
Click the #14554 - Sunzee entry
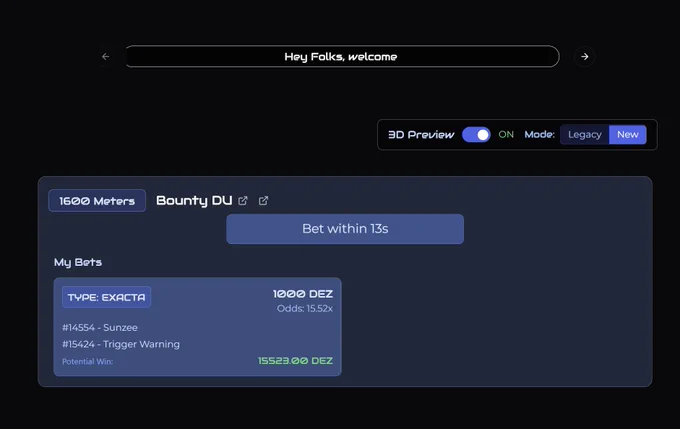pos(100,327)
